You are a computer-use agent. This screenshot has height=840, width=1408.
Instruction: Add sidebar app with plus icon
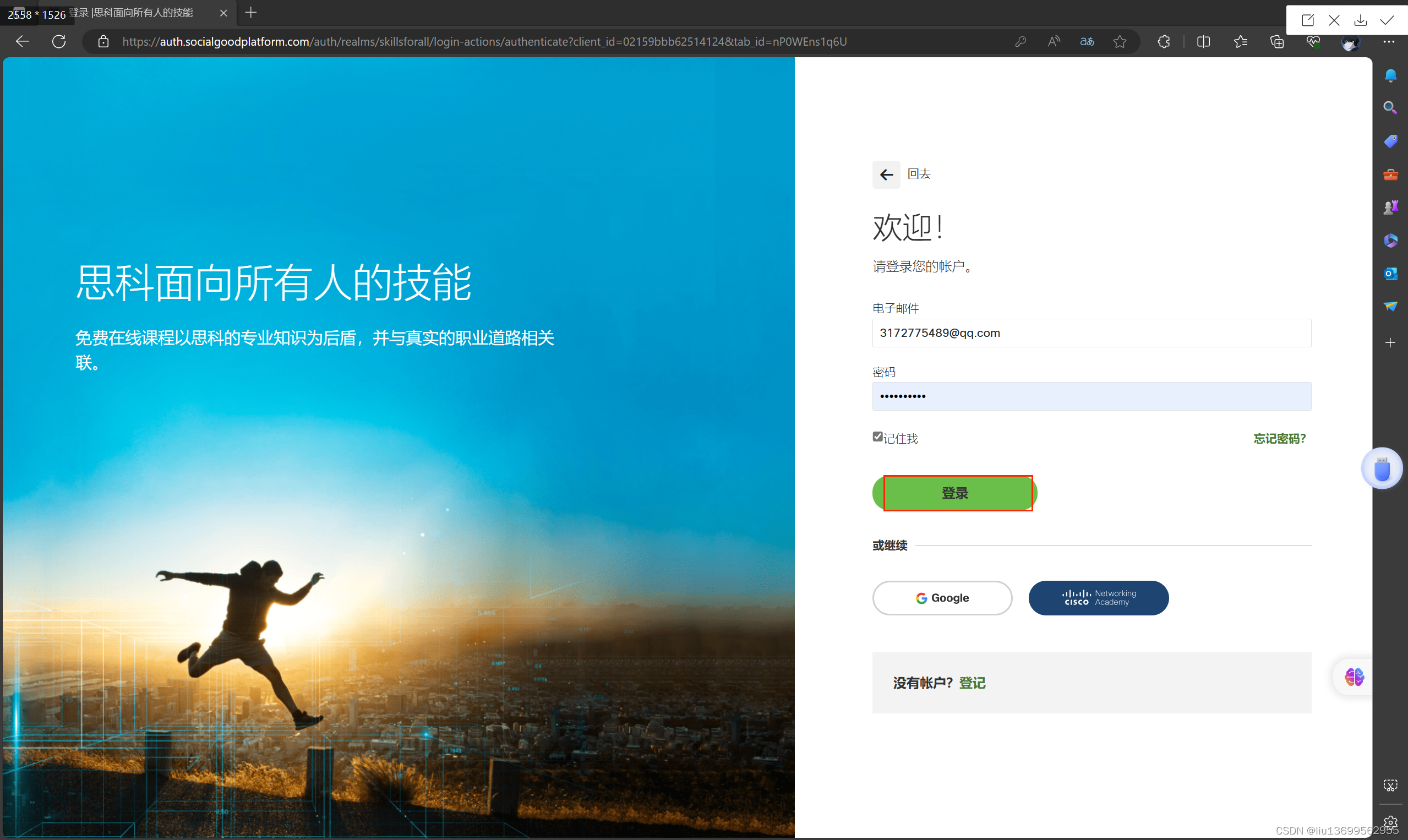(x=1390, y=343)
